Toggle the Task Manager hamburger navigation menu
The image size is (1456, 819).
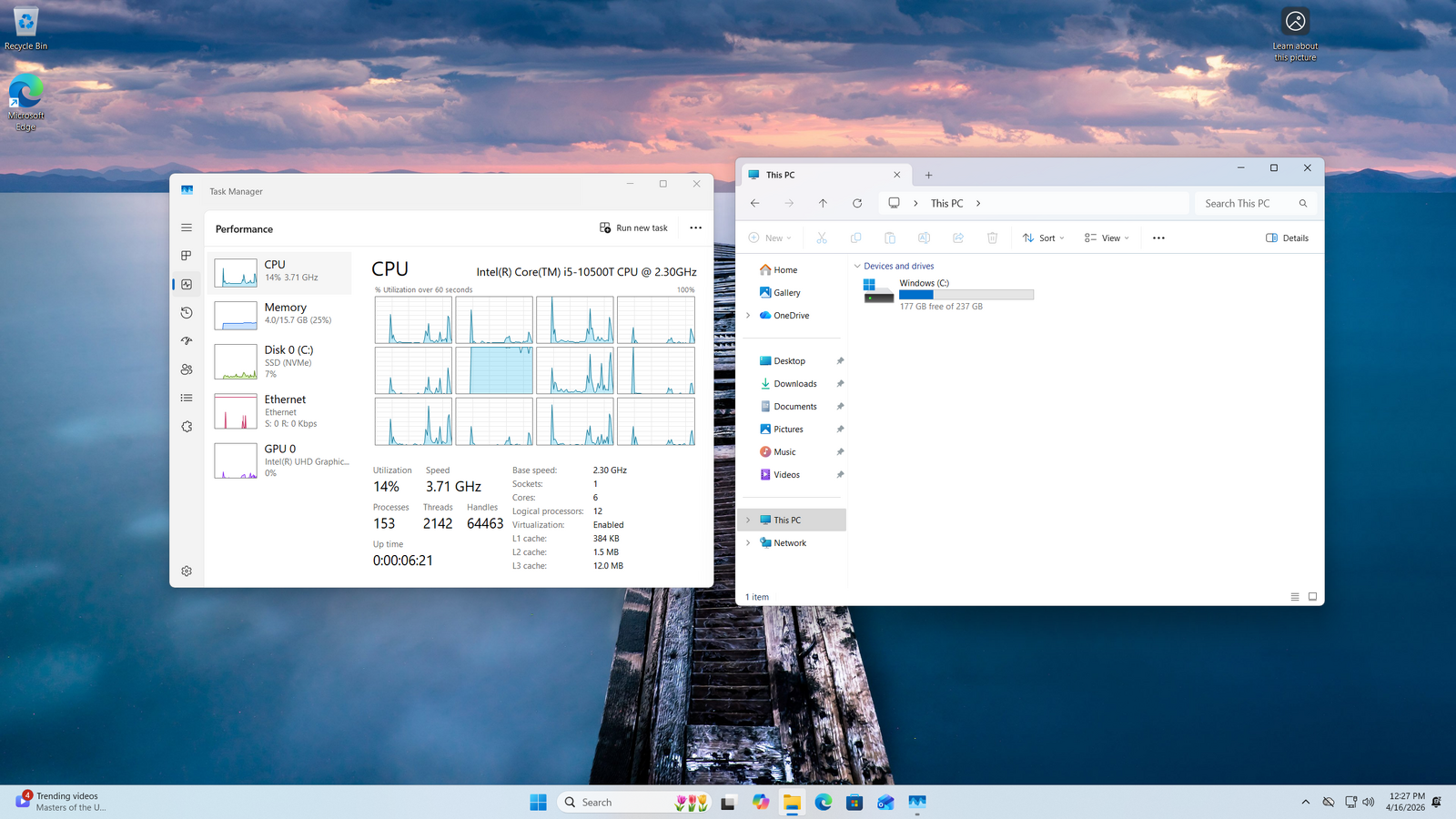point(187,227)
